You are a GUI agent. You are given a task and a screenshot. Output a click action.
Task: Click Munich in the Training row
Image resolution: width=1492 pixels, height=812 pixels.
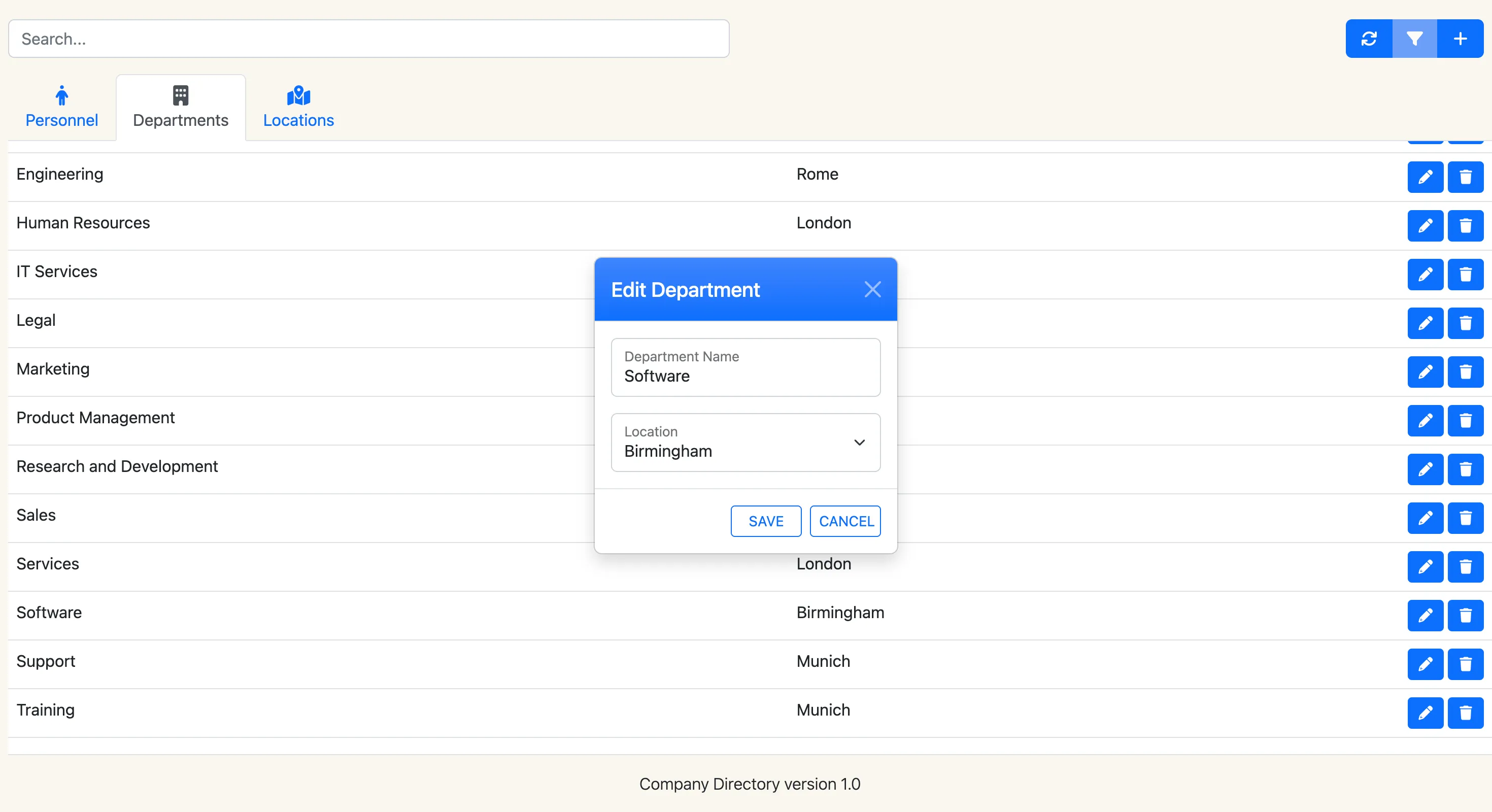coord(823,710)
